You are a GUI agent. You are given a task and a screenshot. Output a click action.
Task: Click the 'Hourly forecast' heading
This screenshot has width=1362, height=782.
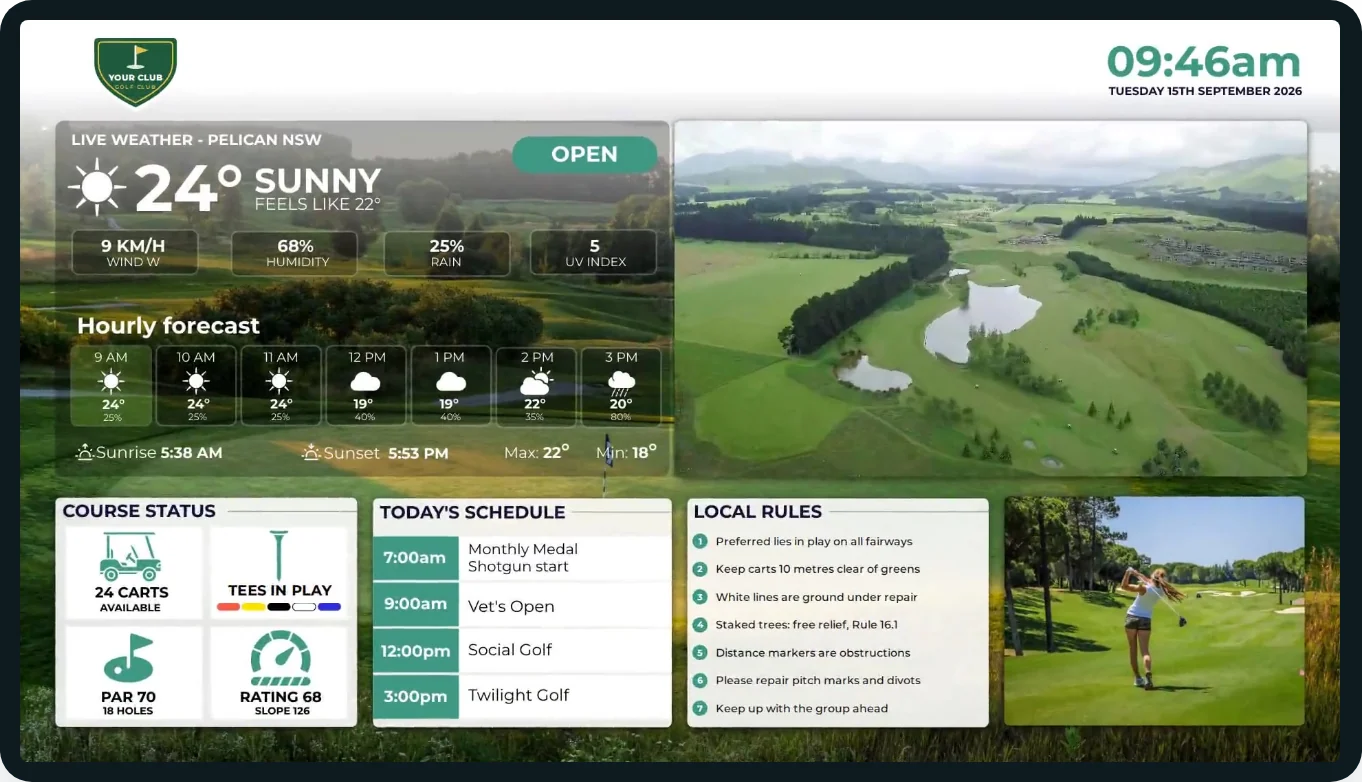168,326
